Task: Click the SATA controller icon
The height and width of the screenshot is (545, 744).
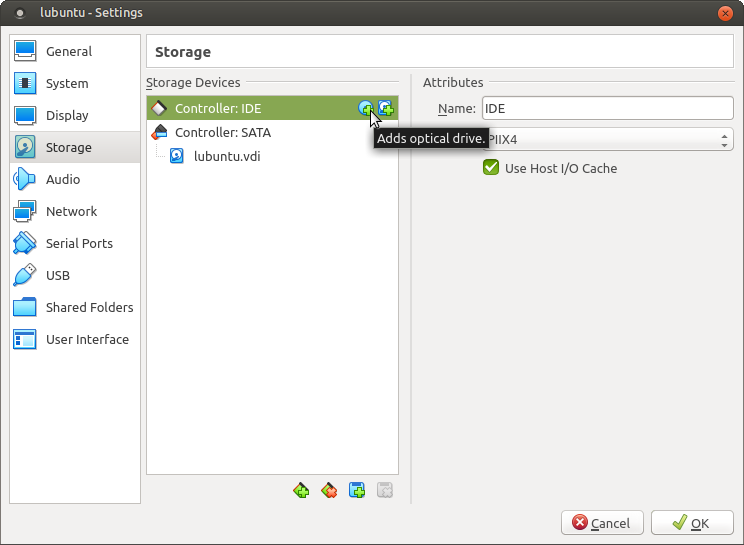Action: pos(159,132)
